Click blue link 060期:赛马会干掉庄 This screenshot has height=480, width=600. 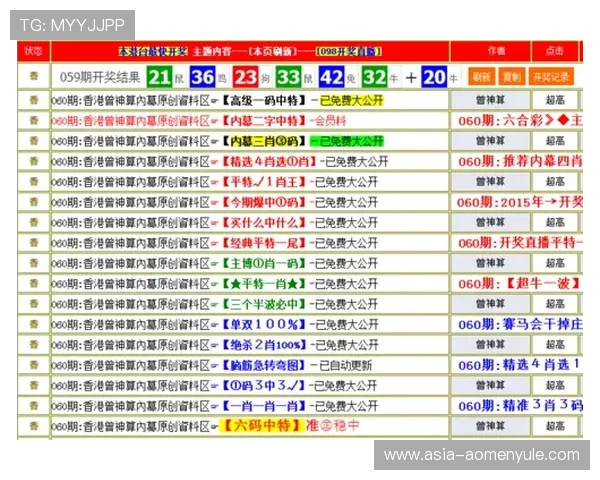pos(520,324)
